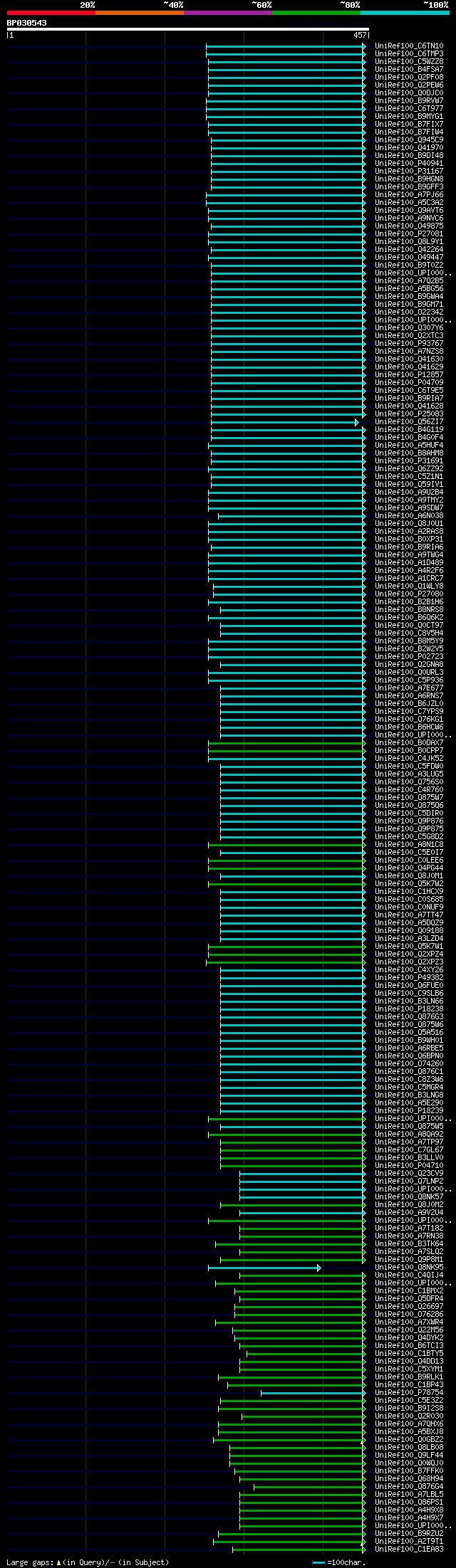Select the hit UniRef100_Q2R030
Screen dimensions: 456x1568
409,1416
